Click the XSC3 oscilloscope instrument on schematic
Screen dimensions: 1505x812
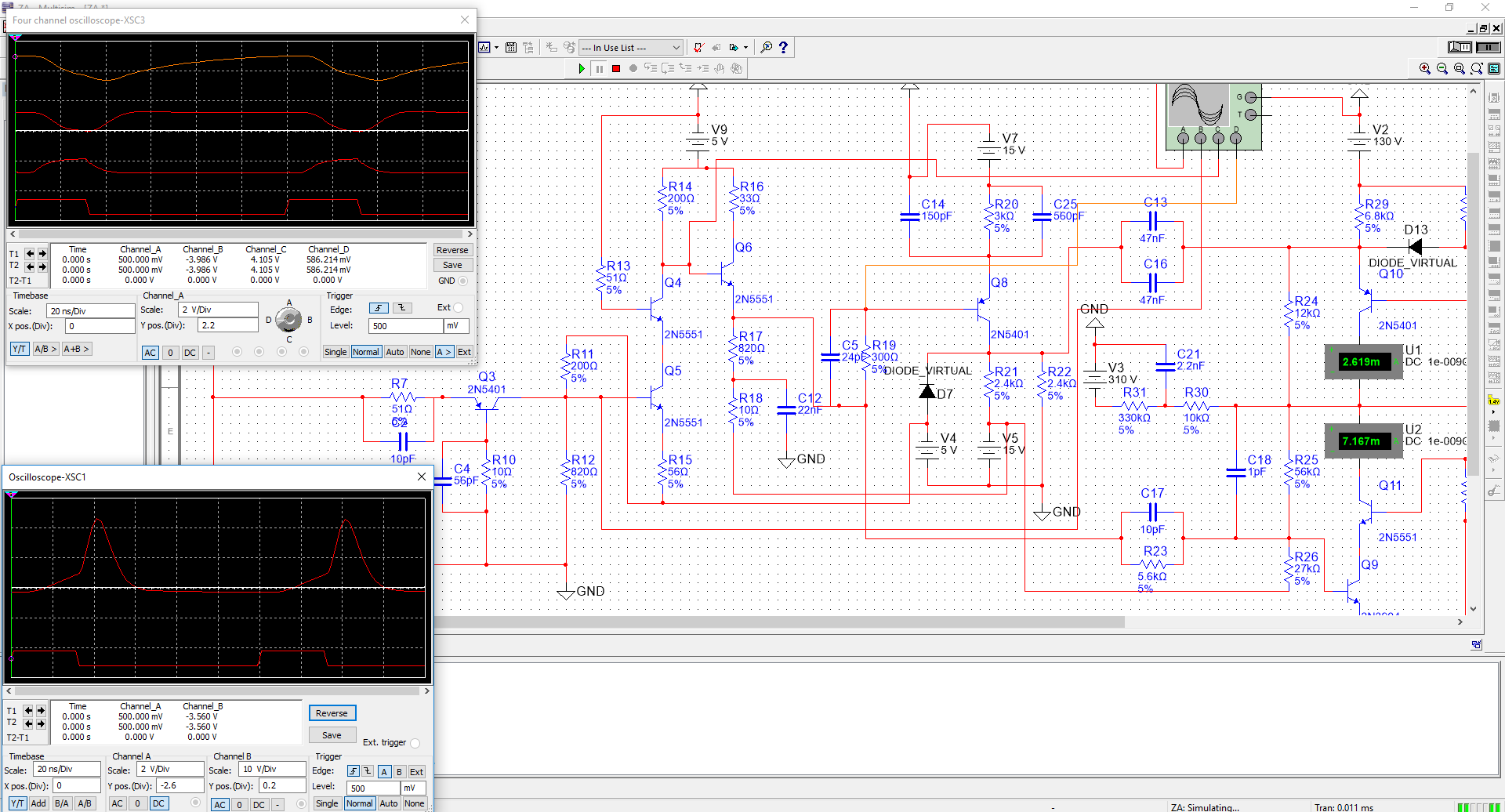(x=1213, y=116)
